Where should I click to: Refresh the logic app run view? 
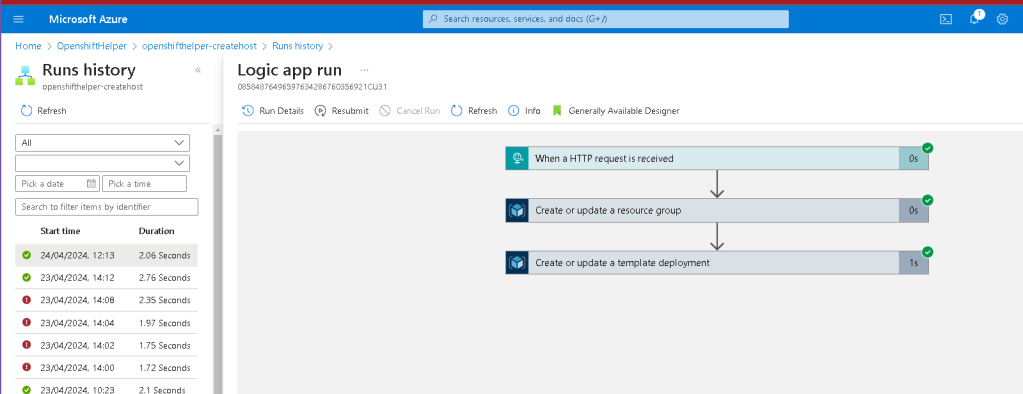click(474, 111)
